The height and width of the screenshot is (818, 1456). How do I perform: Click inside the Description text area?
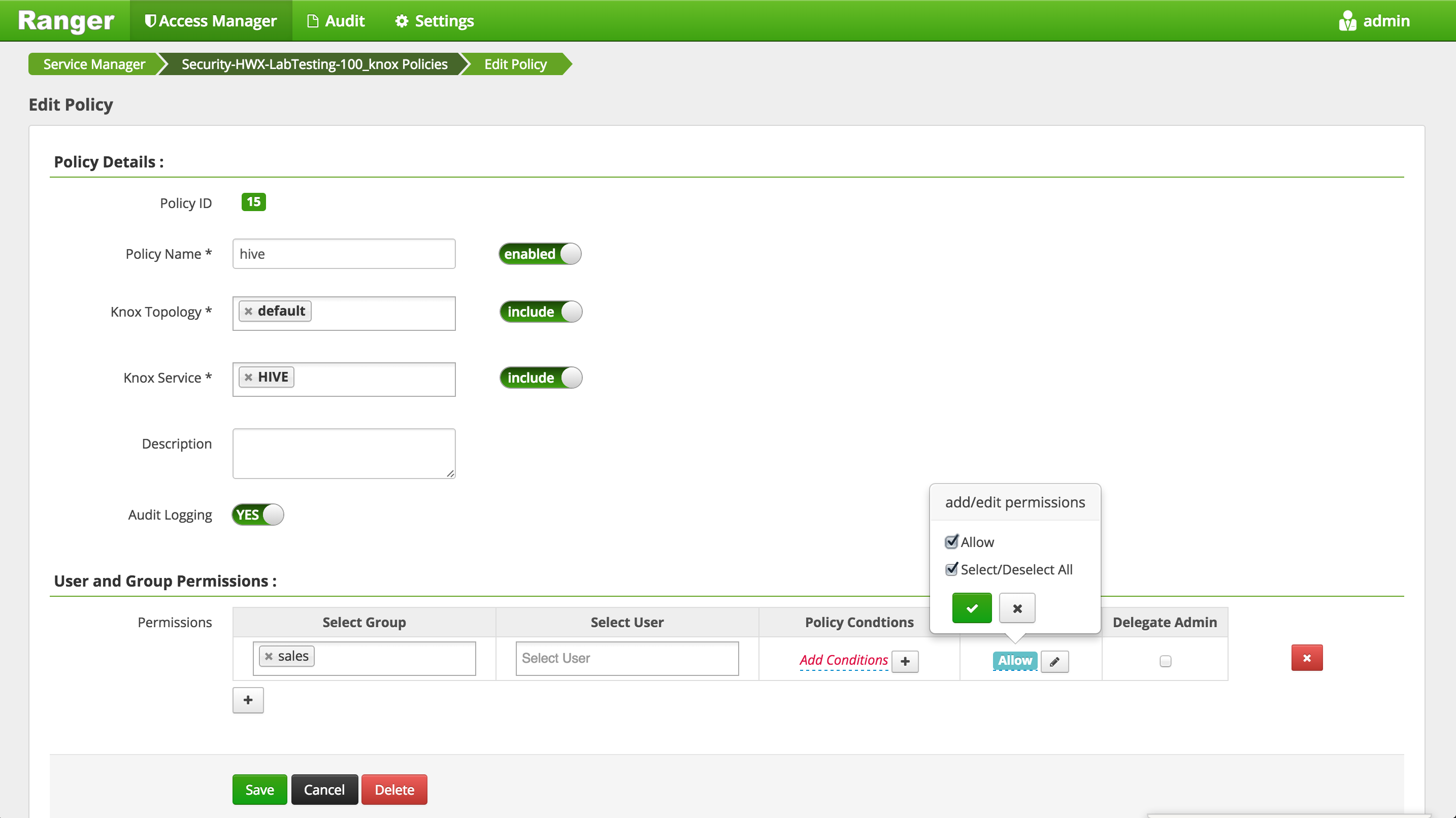tap(343, 453)
